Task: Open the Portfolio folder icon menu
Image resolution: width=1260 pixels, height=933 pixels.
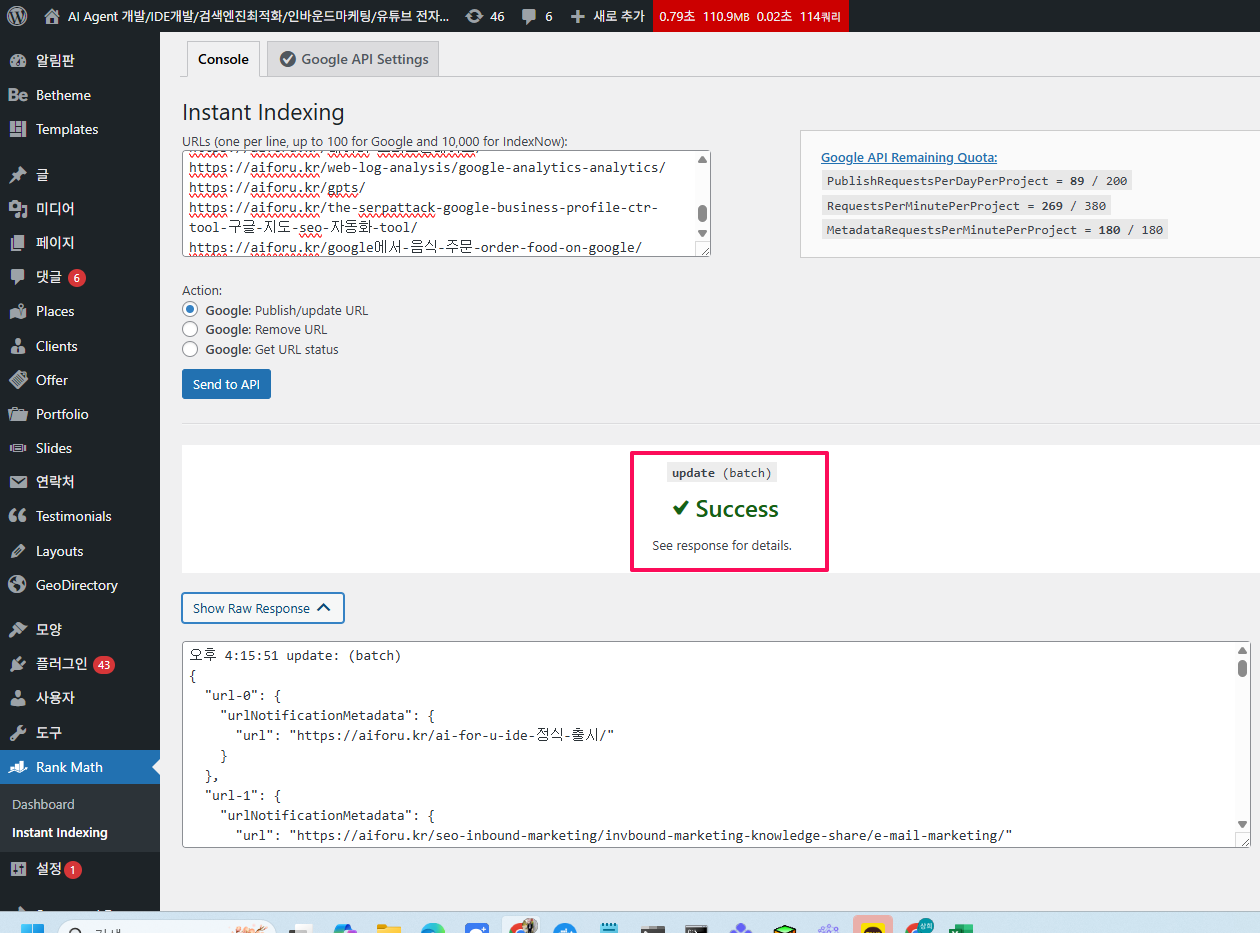Action: (17, 414)
